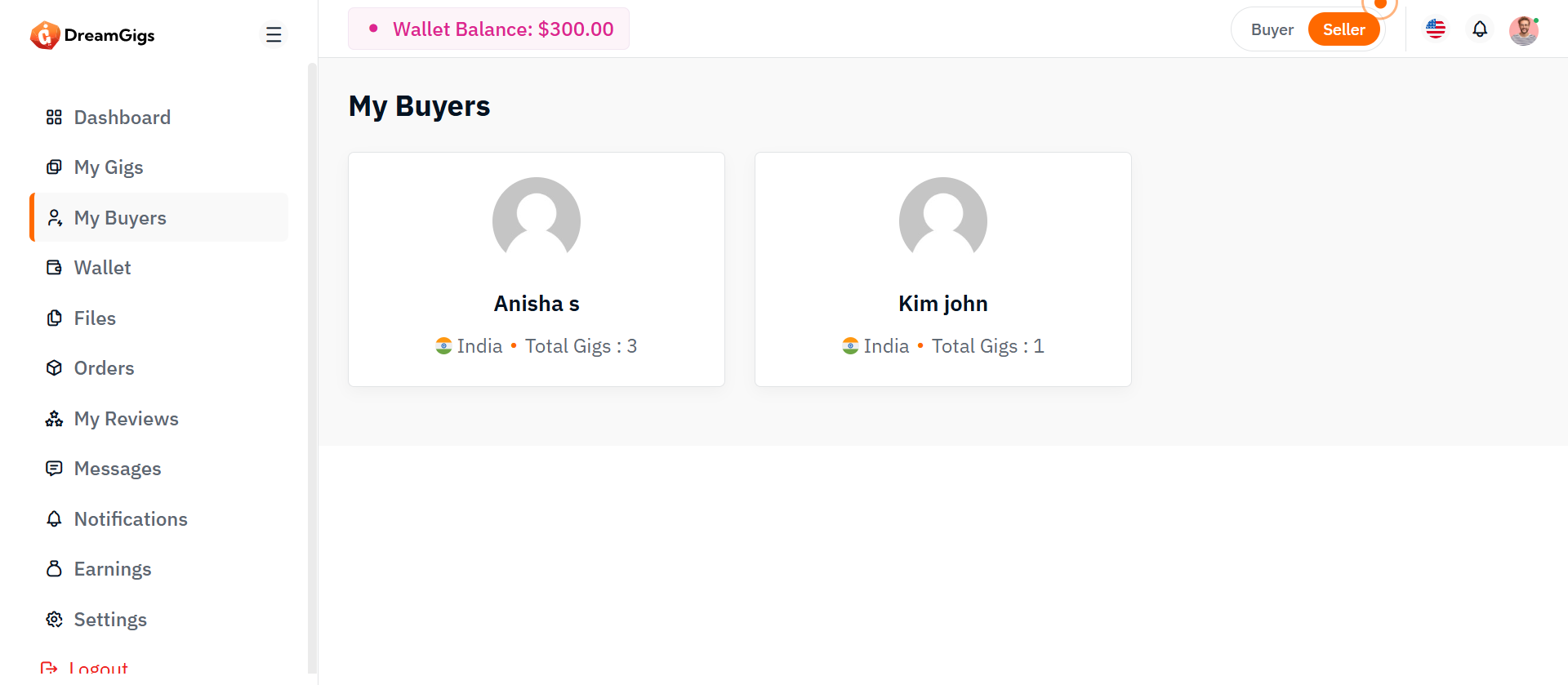
Task: Open language selector US flag
Action: (1436, 29)
